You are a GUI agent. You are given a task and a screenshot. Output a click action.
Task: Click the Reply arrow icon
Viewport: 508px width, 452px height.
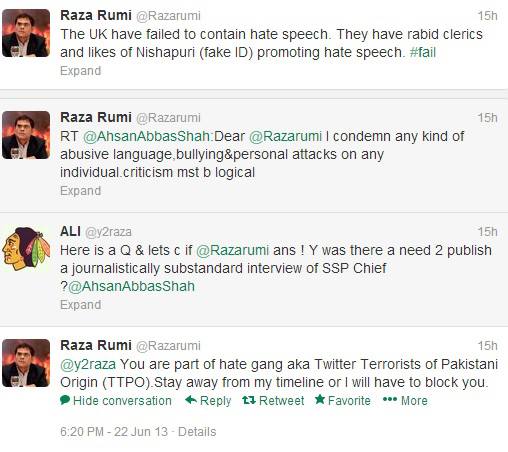click(191, 400)
